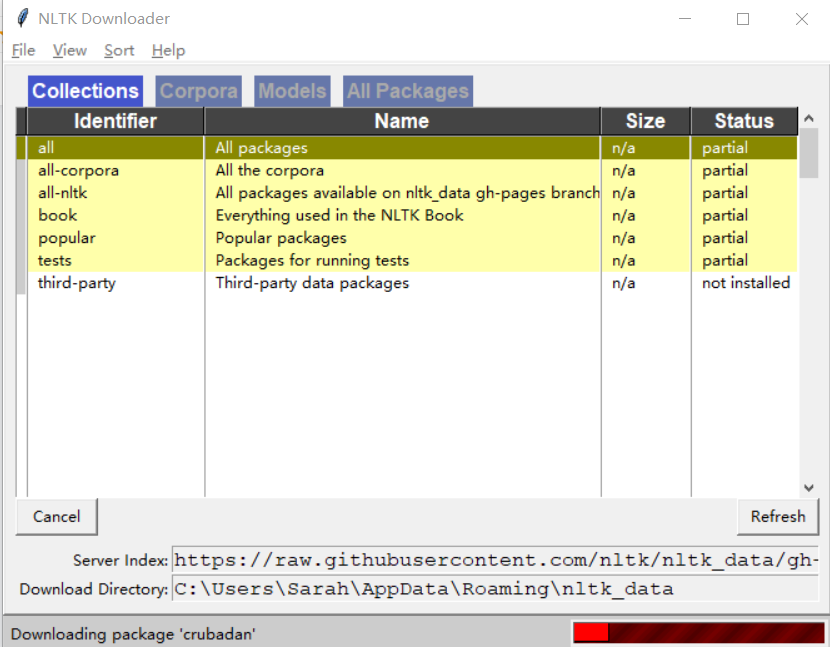The height and width of the screenshot is (647, 830).
Task: Select the "all-corpora" collection row
Action: coord(300,170)
